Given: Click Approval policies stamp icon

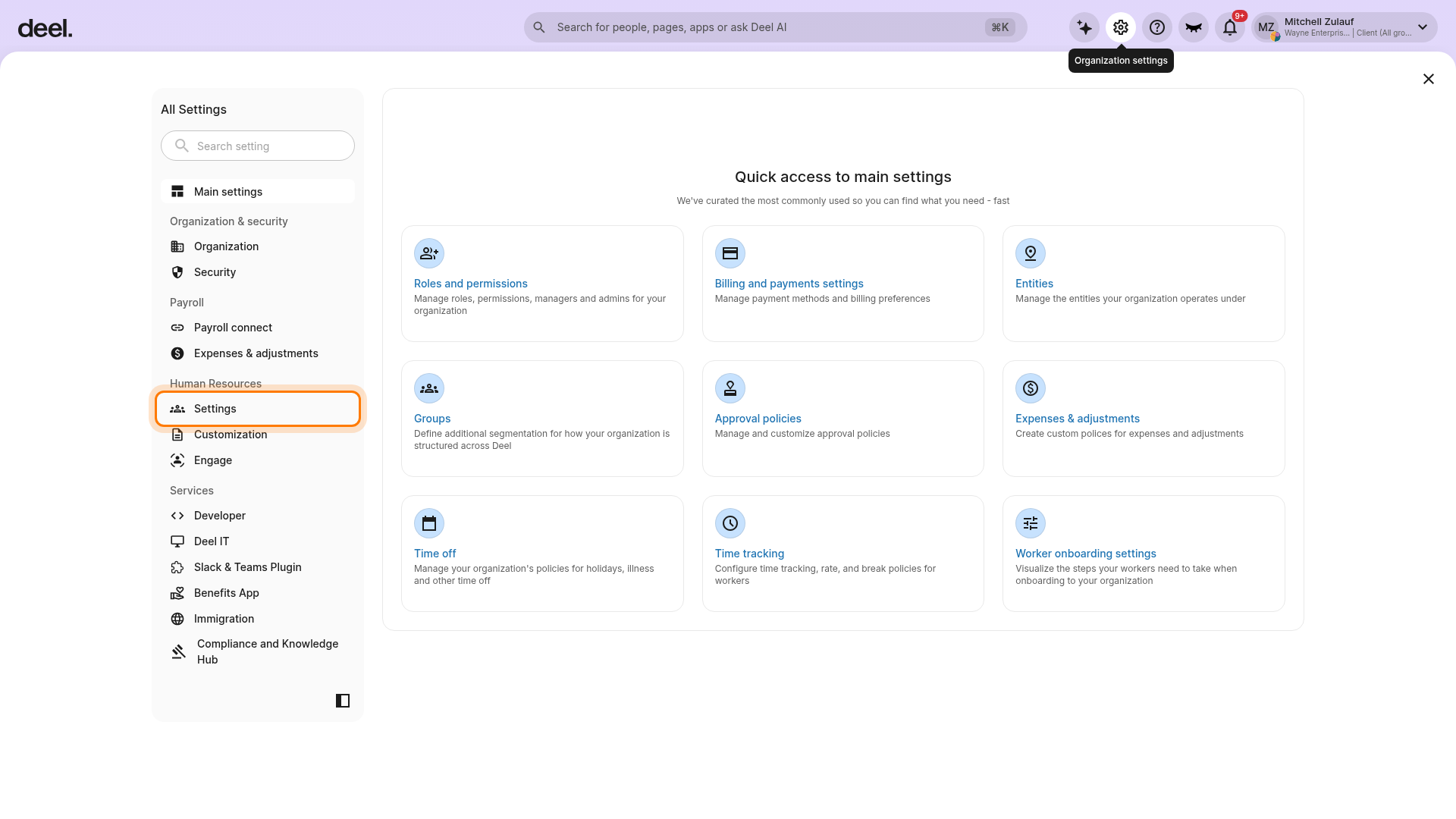Looking at the screenshot, I should pyautogui.click(x=730, y=388).
